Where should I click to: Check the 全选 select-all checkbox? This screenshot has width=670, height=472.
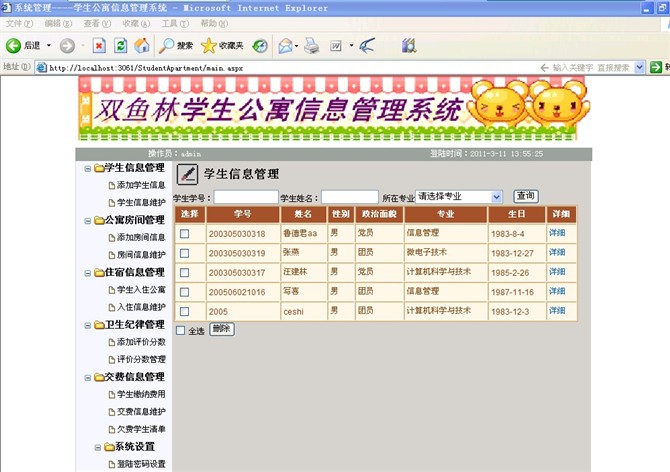point(181,331)
